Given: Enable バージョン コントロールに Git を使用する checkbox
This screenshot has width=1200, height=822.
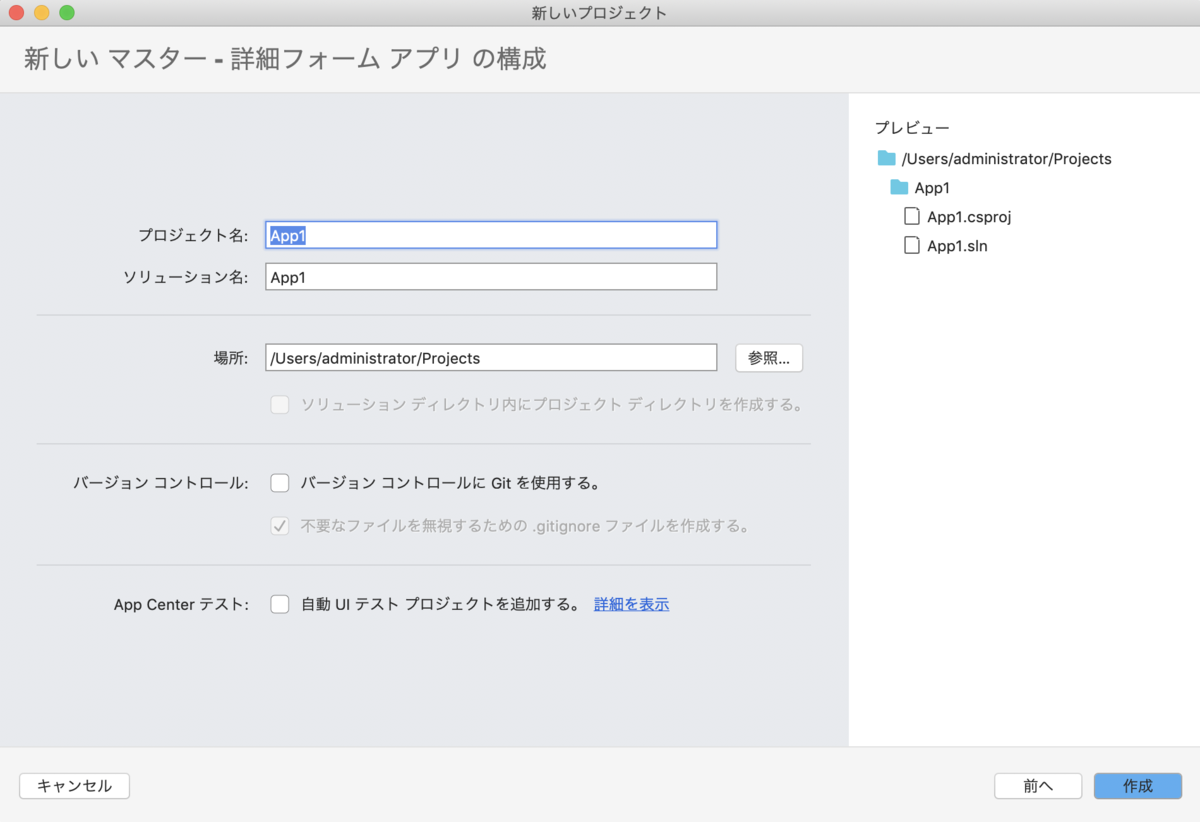Looking at the screenshot, I should (x=280, y=483).
